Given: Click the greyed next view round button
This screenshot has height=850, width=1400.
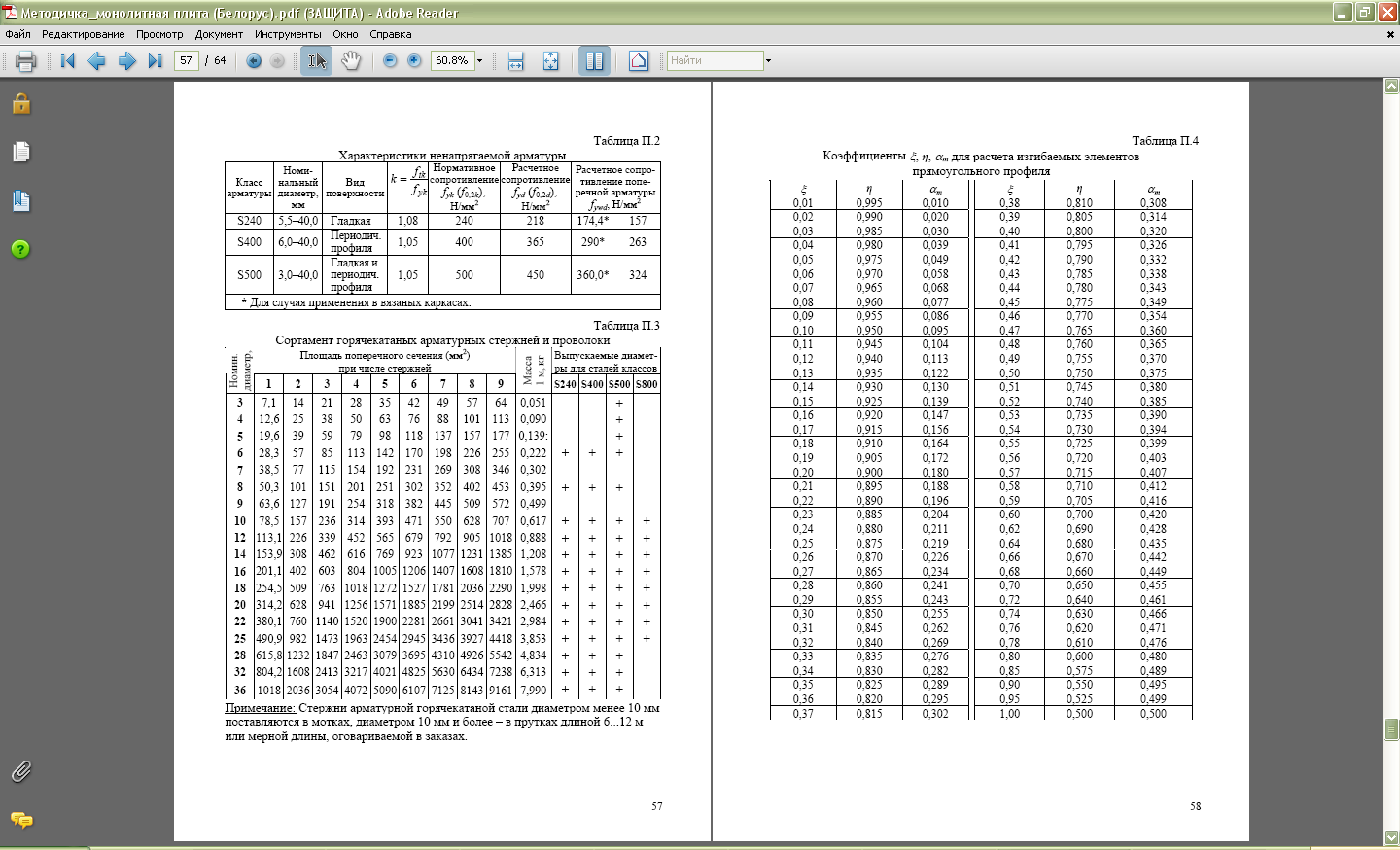Looking at the screenshot, I should [277, 61].
